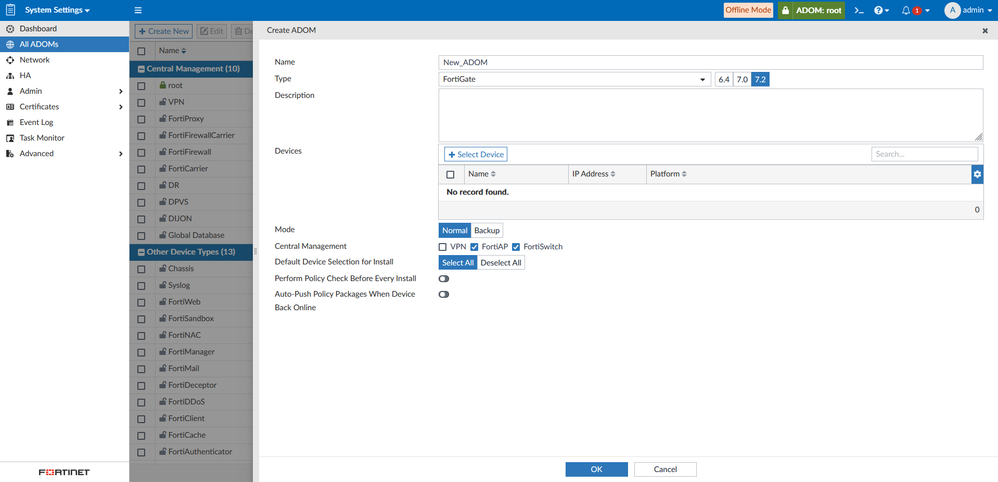This screenshot has width=998, height=482.
Task: Expand the Certificates sidebar submenu arrow
Action: [121, 106]
